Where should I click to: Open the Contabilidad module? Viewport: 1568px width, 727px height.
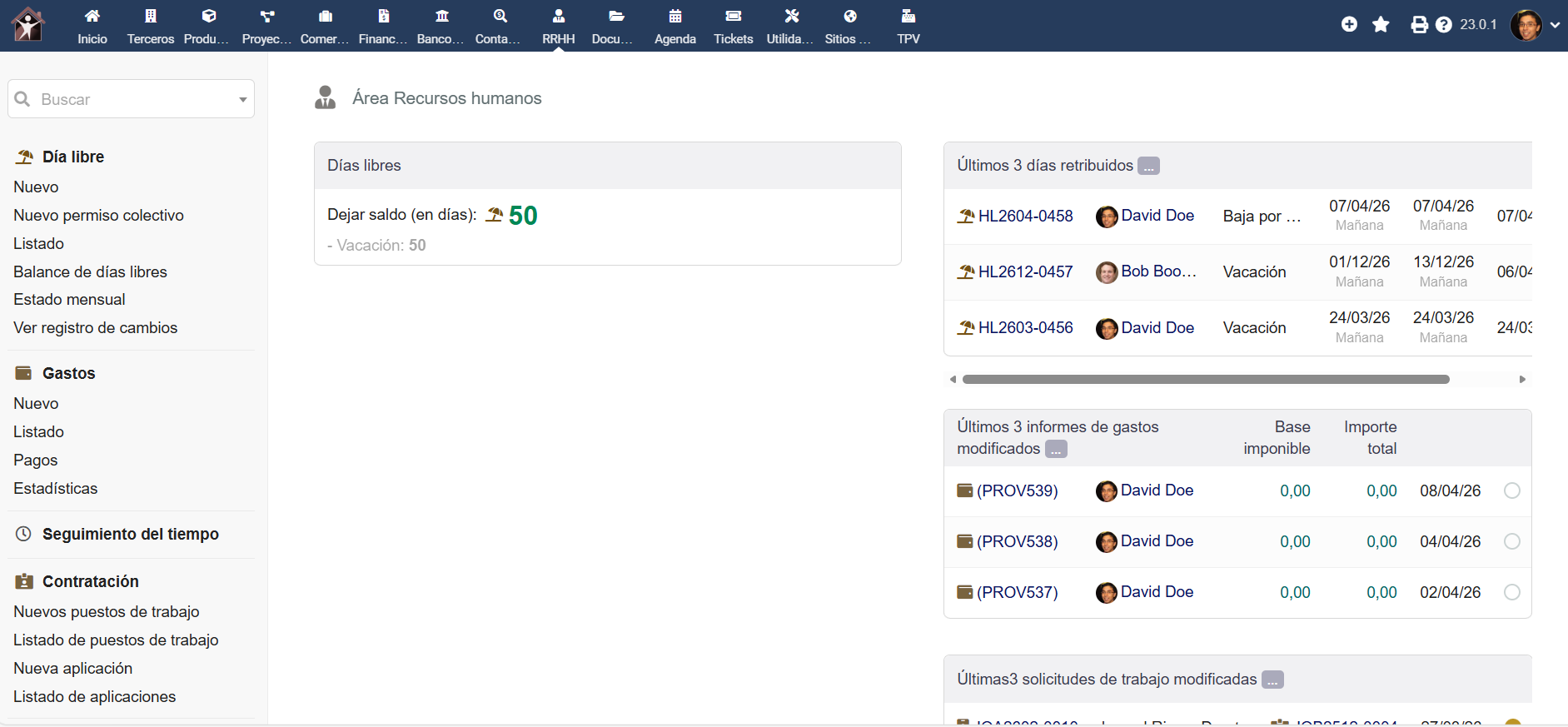pyautogui.click(x=500, y=26)
